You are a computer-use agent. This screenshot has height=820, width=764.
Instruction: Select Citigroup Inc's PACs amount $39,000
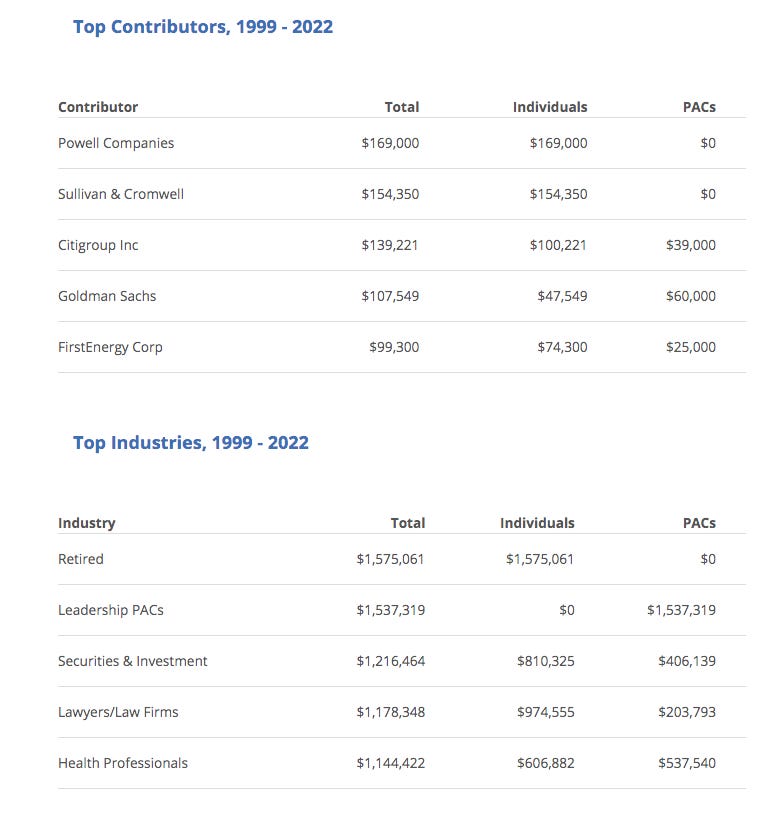(x=691, y=245)
